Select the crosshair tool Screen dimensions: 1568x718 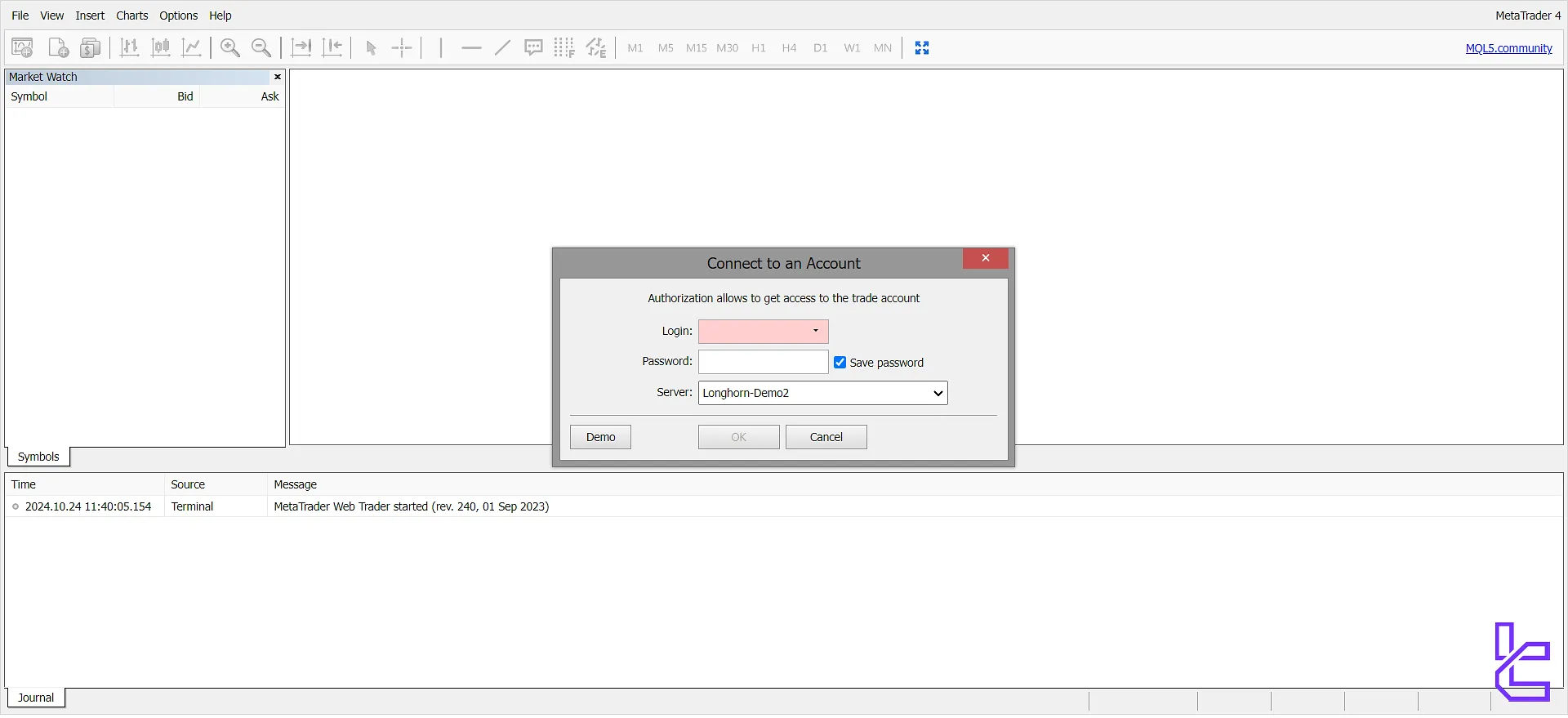tap(402, 48)
